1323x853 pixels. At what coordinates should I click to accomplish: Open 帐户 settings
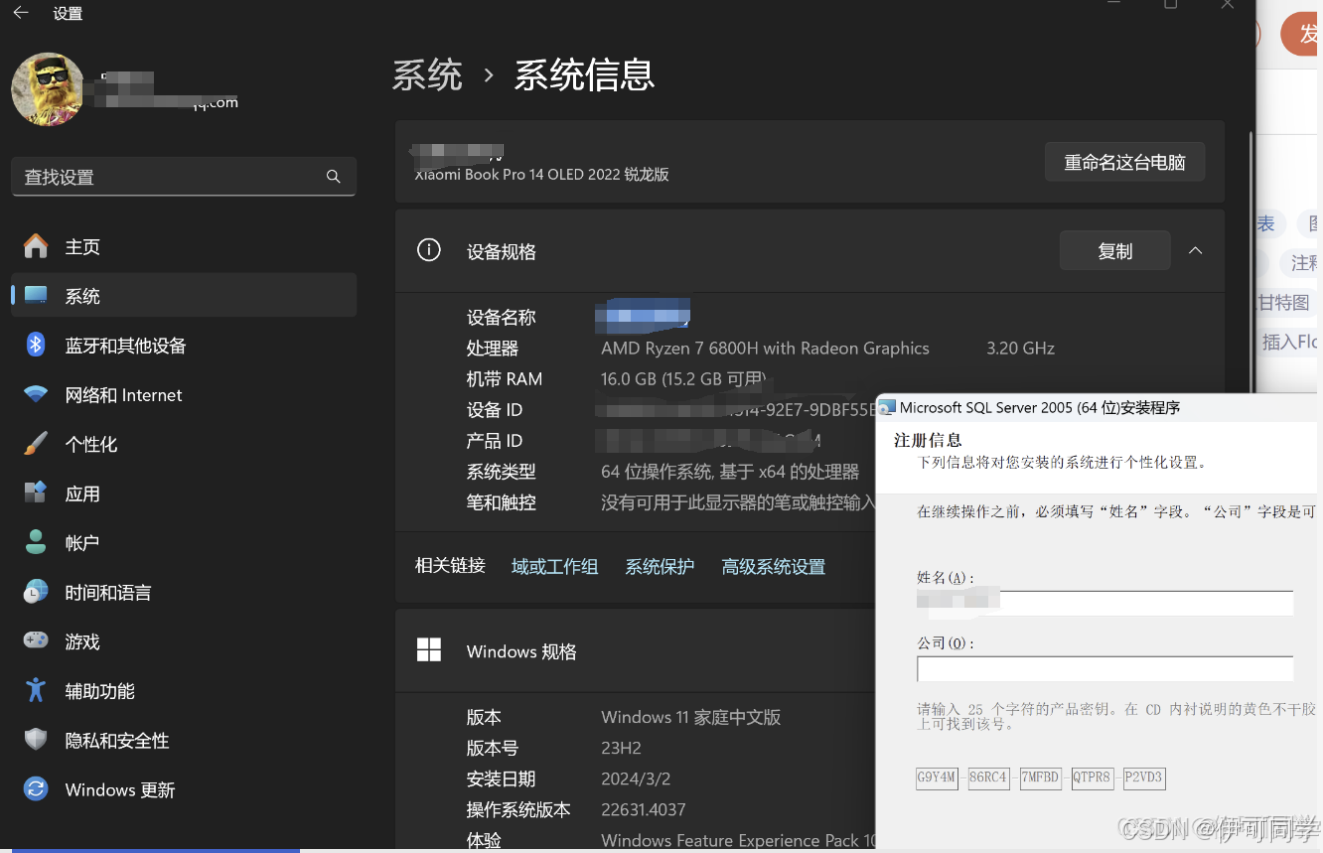pyautogui.click(x=183, y=542)
